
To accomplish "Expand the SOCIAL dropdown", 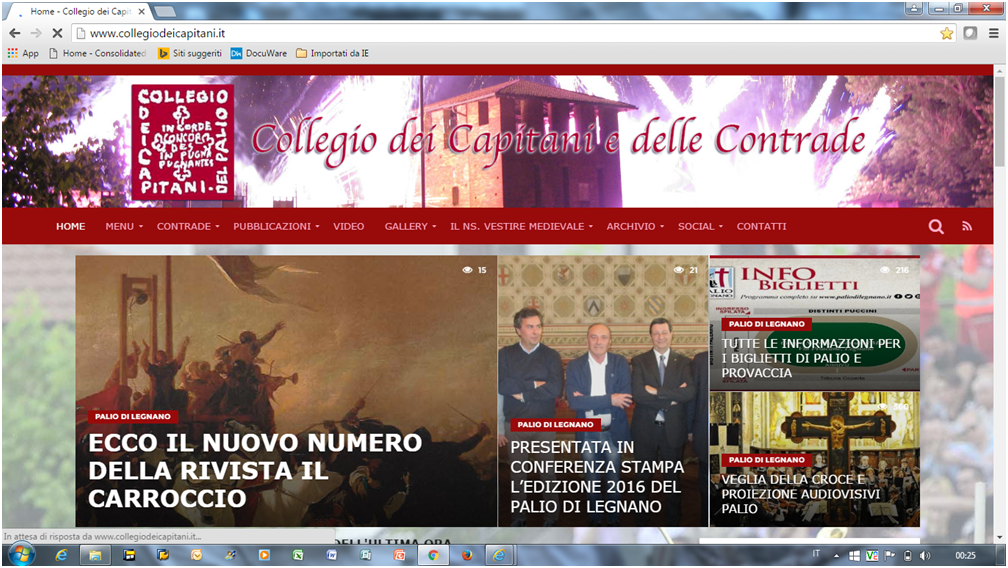I will tap(700, 226).
